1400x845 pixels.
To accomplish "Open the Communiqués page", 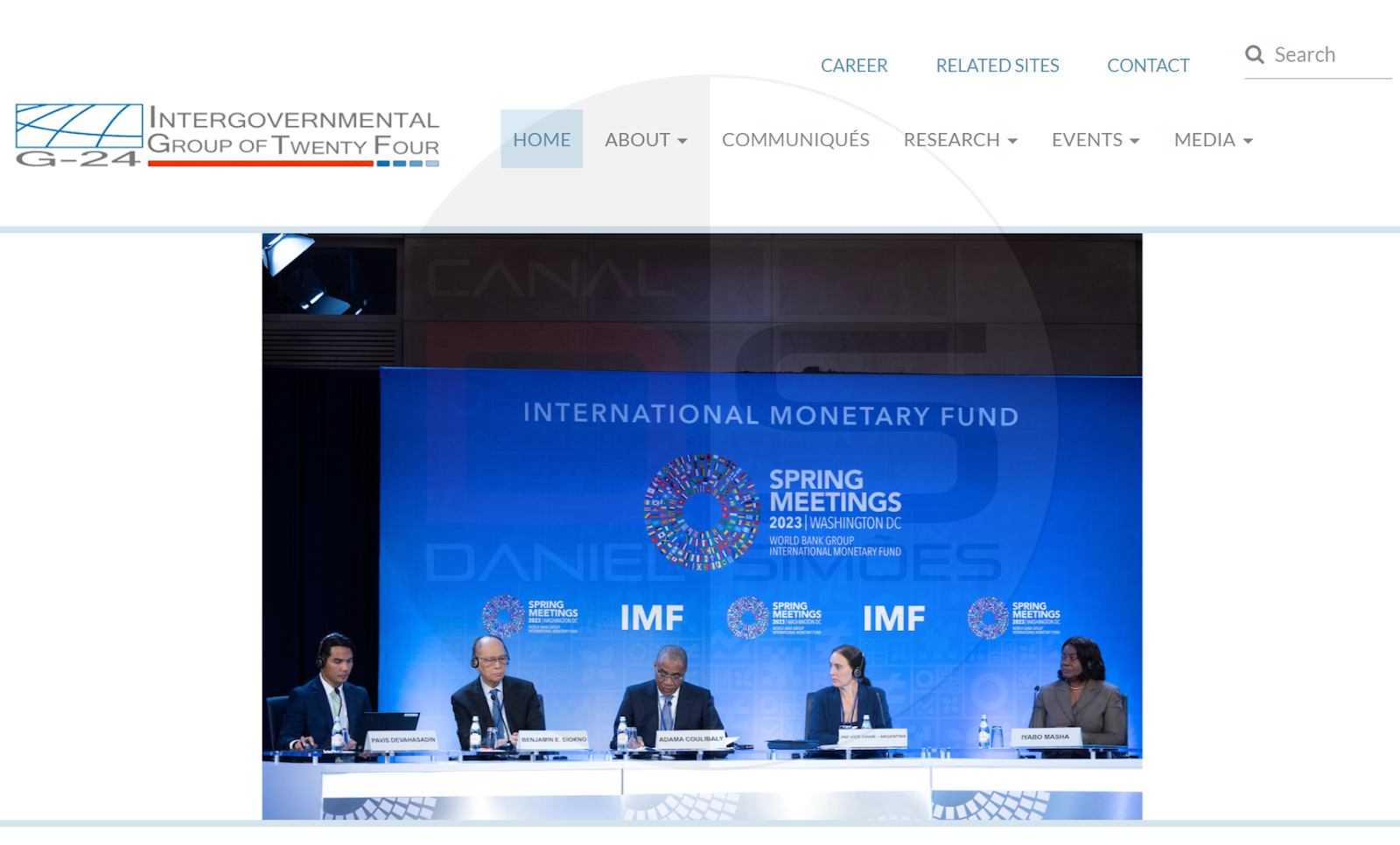I will tap(795, 140).
